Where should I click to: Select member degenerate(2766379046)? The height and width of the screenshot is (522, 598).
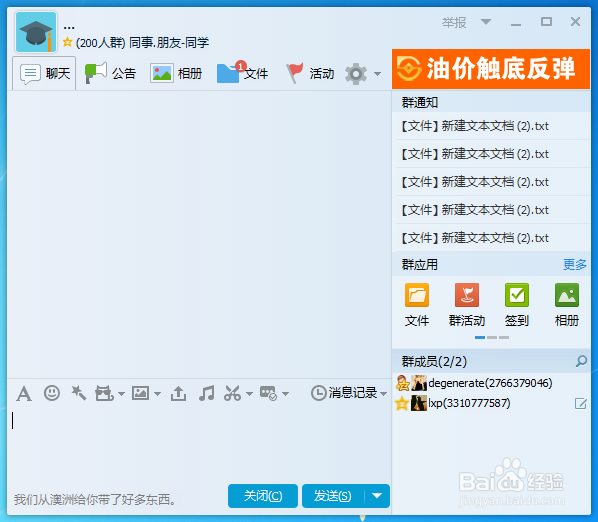pyautogui.click(x=491, y=383)
